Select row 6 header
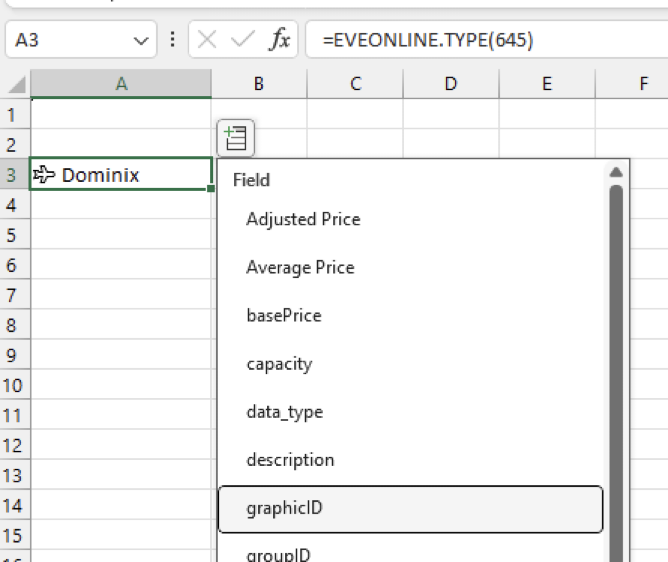 click(15, 265)
